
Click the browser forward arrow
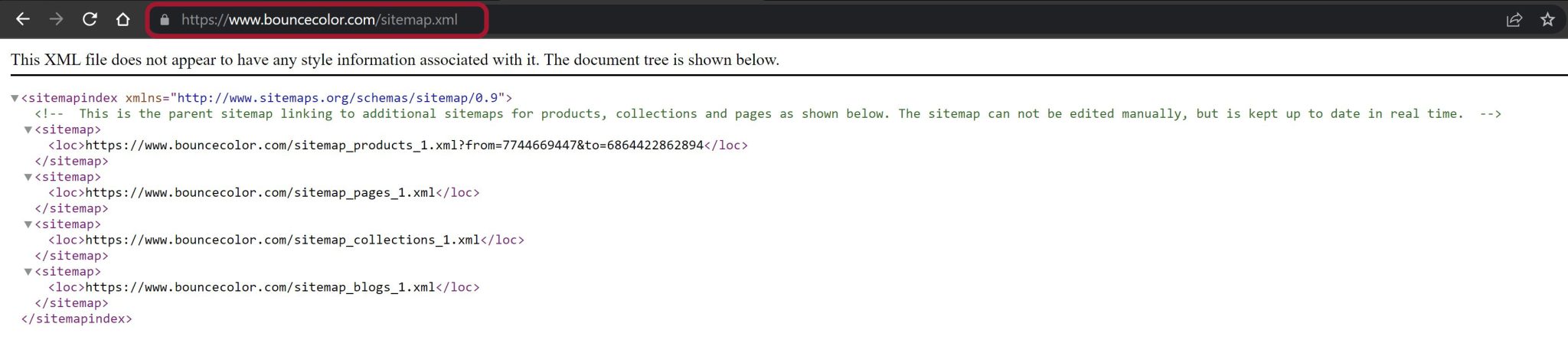coord(56,19)
